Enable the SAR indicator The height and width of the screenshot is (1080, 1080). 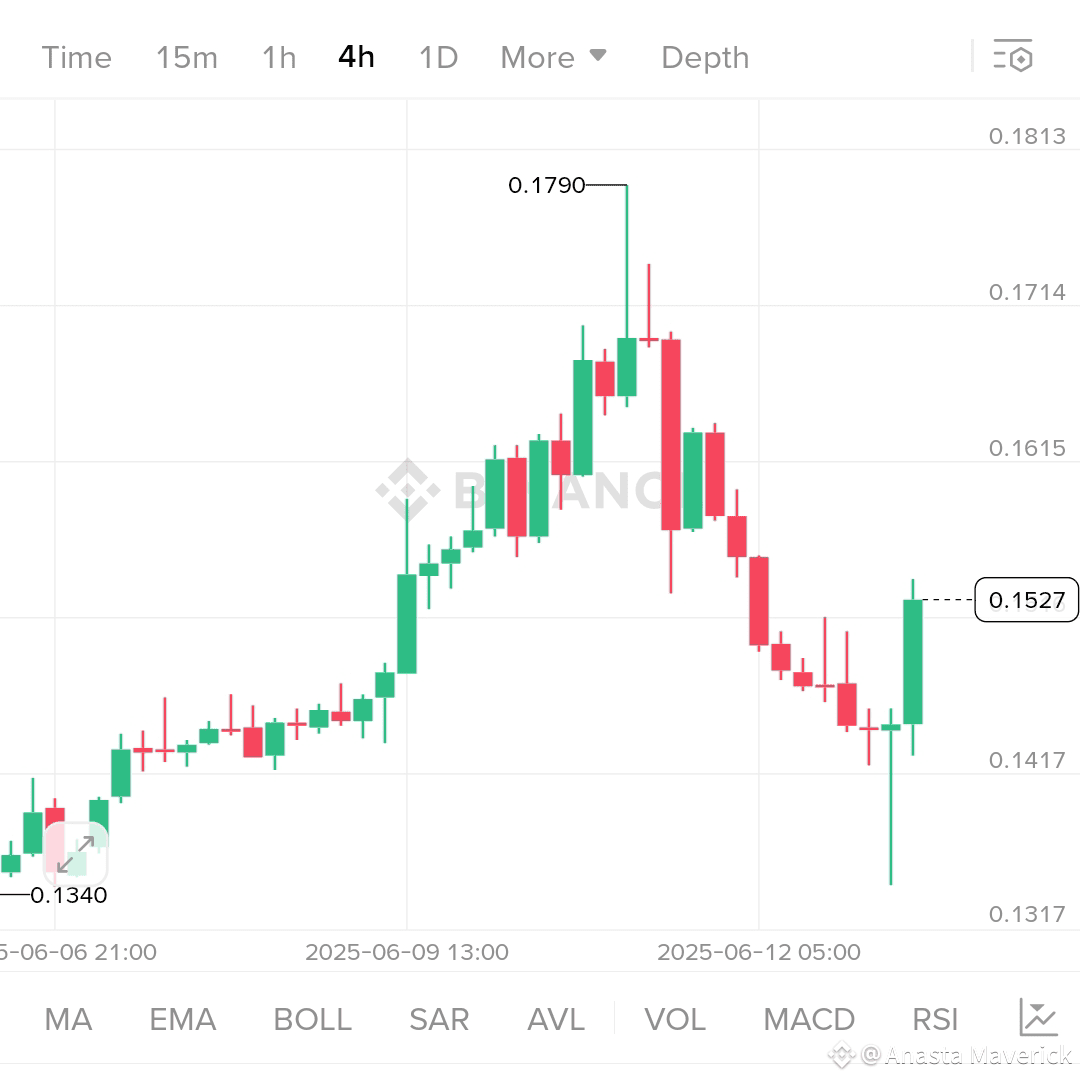click(438, 1019)
